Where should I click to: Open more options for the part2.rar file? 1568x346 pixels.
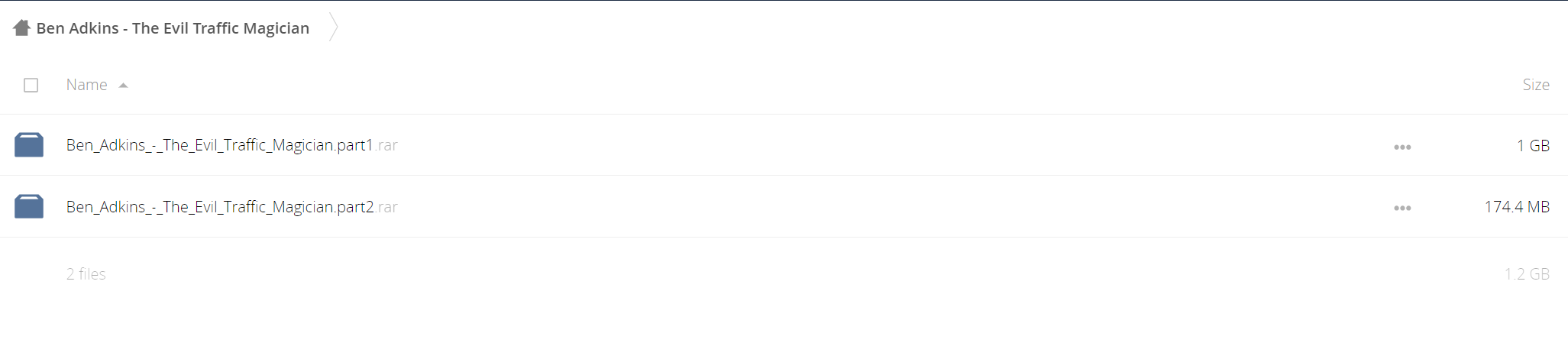1402,208
